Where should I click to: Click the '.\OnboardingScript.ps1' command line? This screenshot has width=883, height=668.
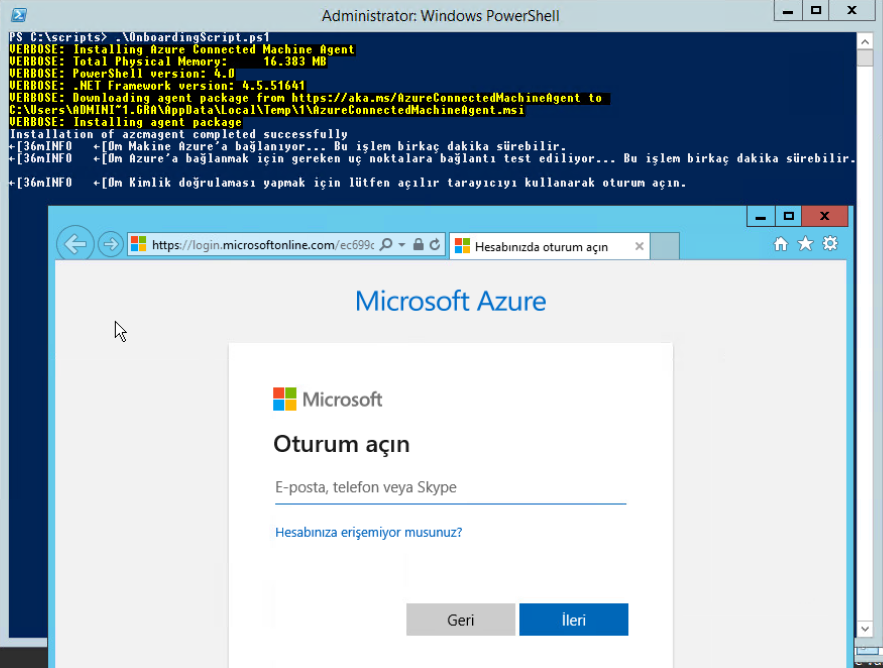click(x=193, y=37)
